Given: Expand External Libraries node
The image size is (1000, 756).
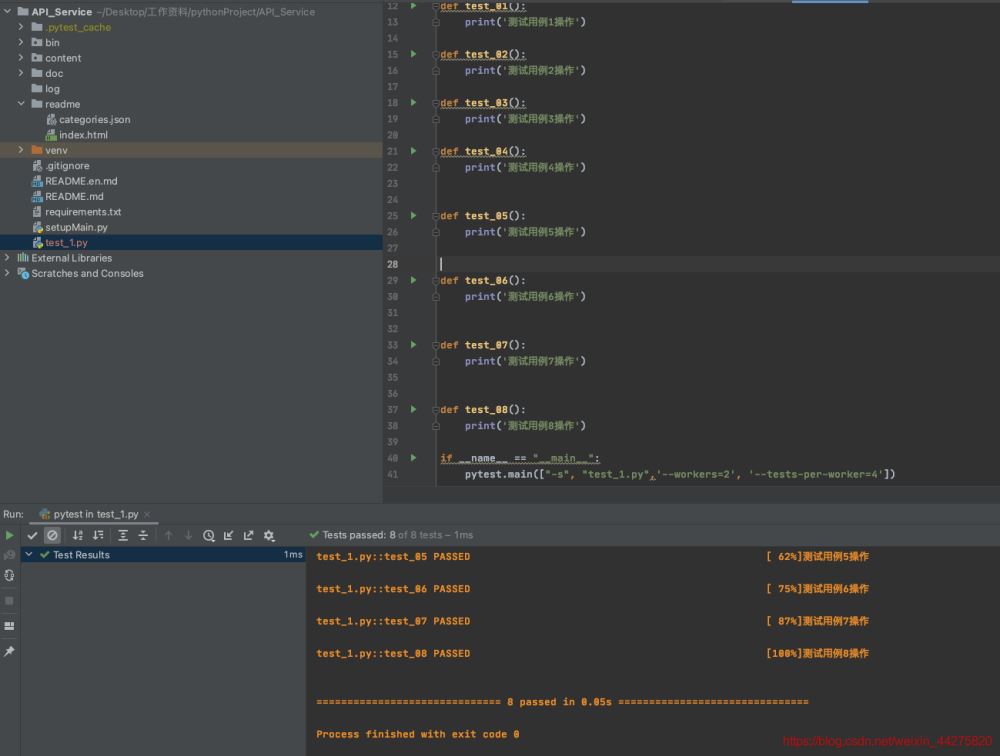Looking at the screenshot, I should (x=8, y=258).
